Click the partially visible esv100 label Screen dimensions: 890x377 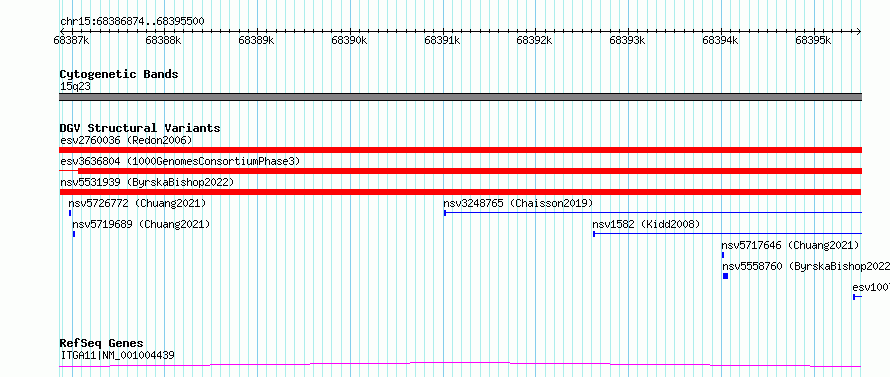[x=871, y=287]
